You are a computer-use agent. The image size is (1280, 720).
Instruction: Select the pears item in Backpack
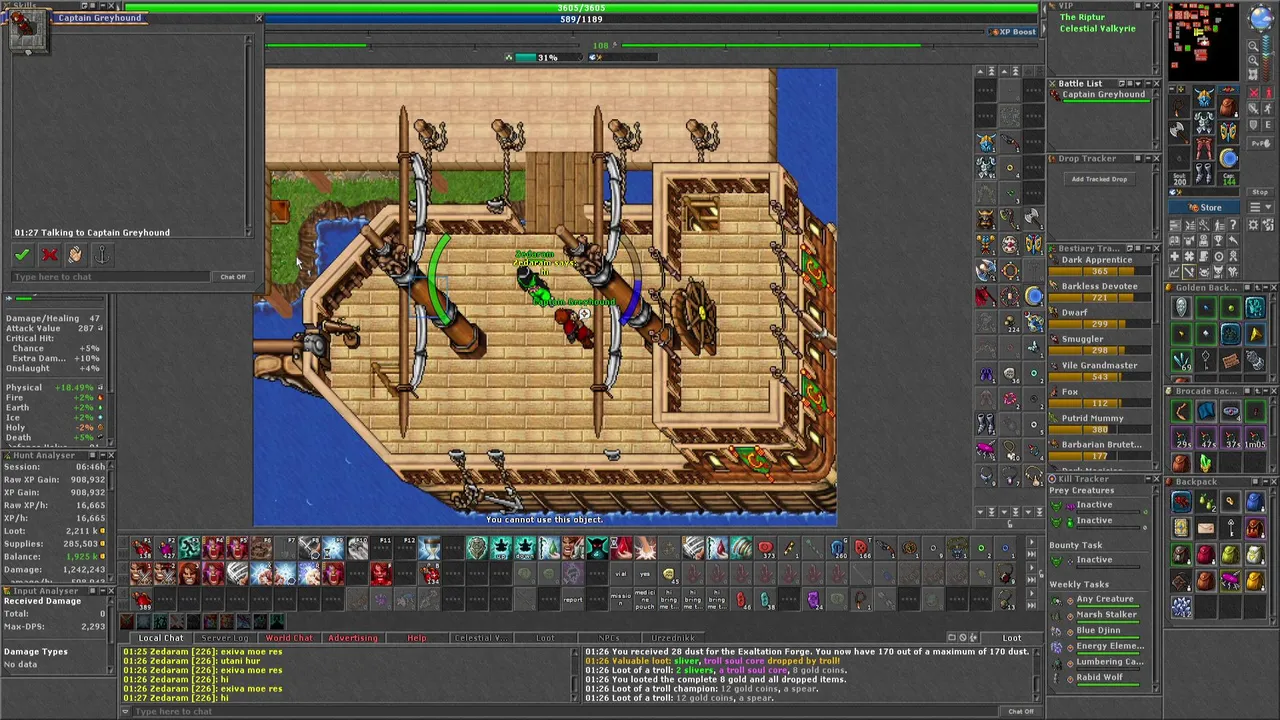pos(1206,502)
